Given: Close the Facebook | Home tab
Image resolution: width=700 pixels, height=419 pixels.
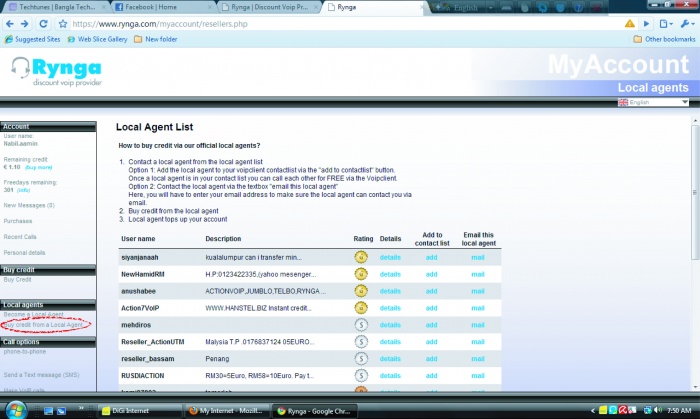Looking at the screenshot, I should point(210,7).
